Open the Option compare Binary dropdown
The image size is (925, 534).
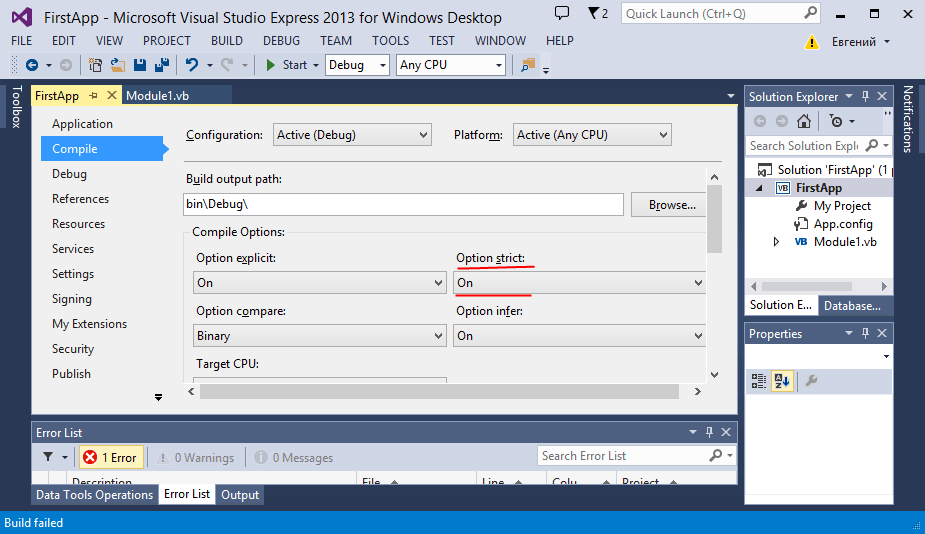pyautogui.click(x=320, y=336)
